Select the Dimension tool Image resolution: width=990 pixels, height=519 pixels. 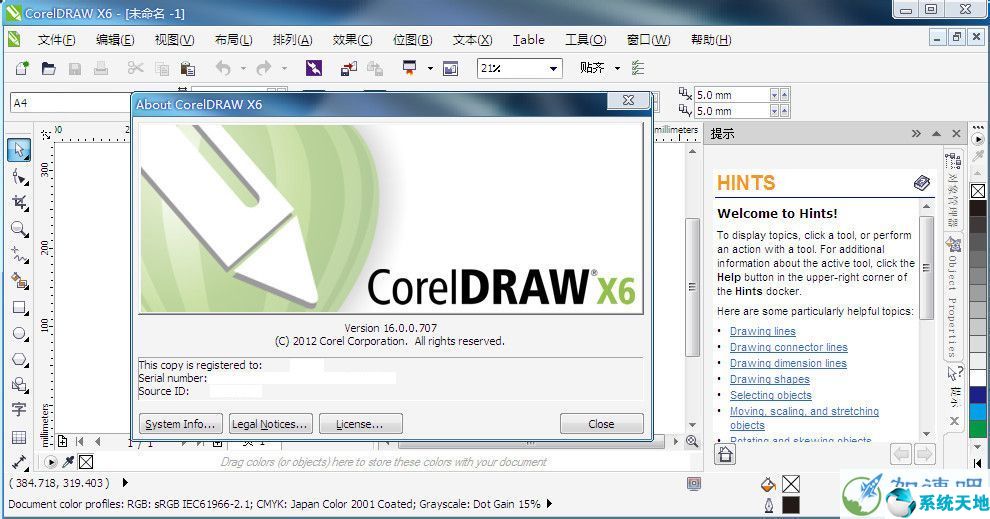19,463
